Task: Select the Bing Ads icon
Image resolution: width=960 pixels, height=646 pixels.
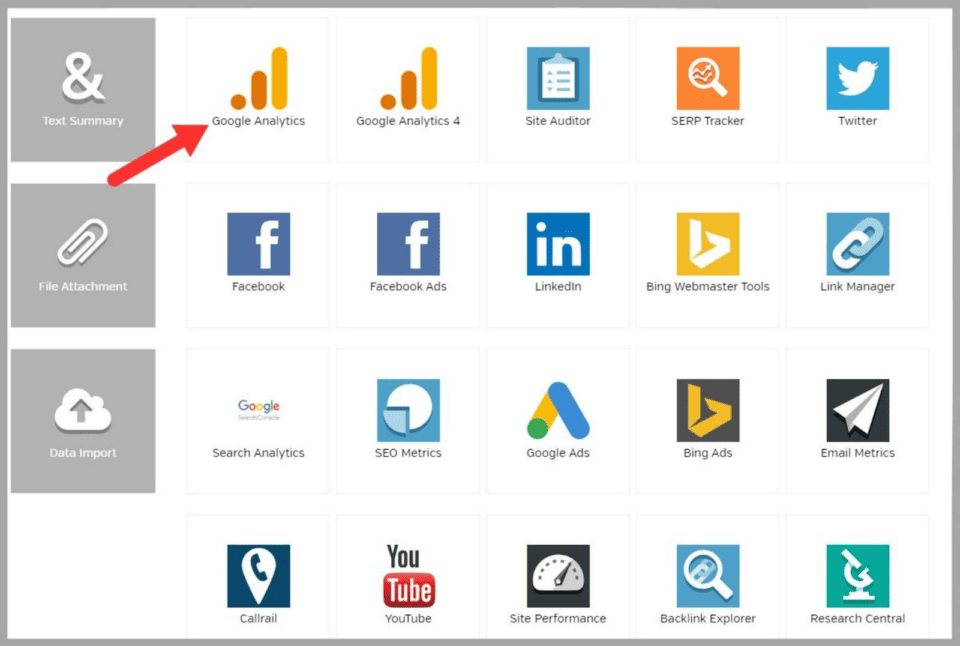Action: click(x=708, y=410)
